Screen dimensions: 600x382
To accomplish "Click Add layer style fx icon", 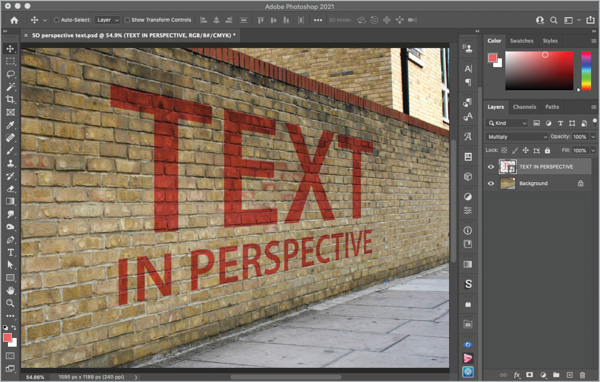I will pos(517,375).
